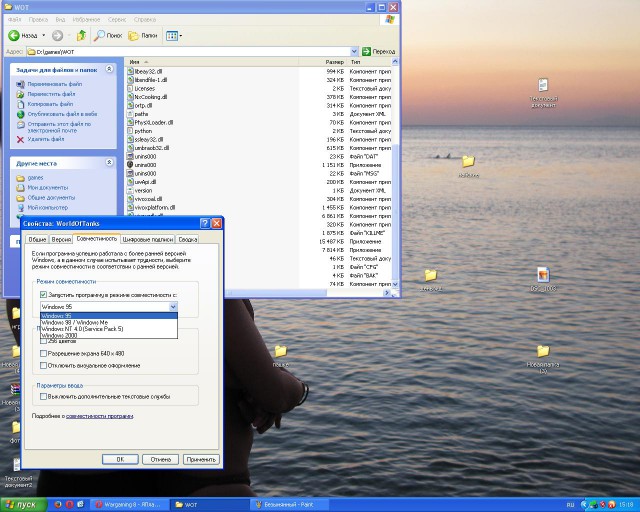Open the Back button history dropdown
The width and height of the screenshot is (640, 512).
[44, 36]
